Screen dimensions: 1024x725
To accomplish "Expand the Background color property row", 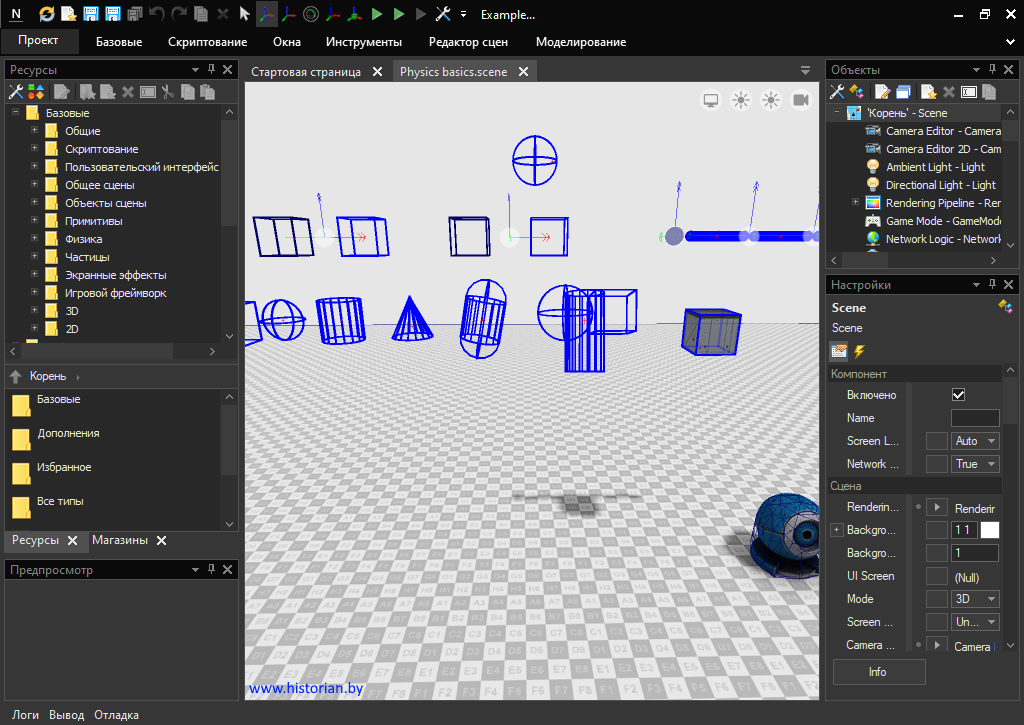I will (x=836, y=530).
